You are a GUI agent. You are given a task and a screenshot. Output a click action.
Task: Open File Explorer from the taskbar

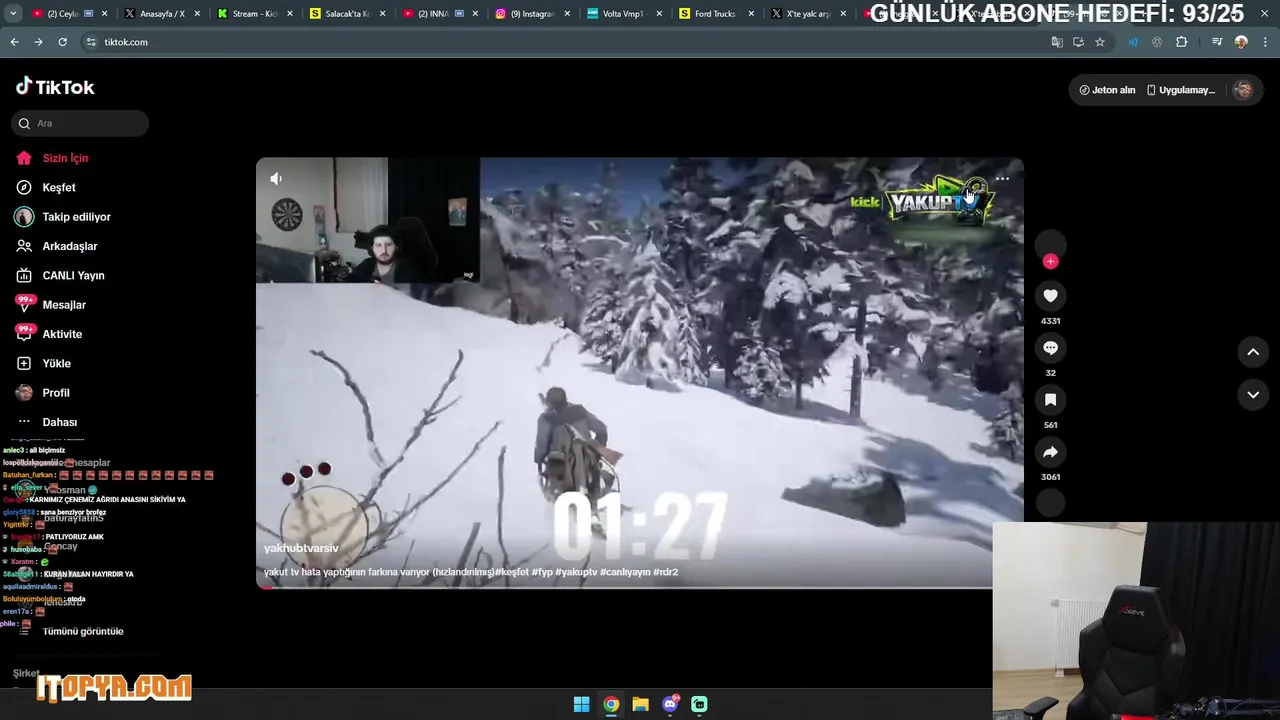pos(640,704)
